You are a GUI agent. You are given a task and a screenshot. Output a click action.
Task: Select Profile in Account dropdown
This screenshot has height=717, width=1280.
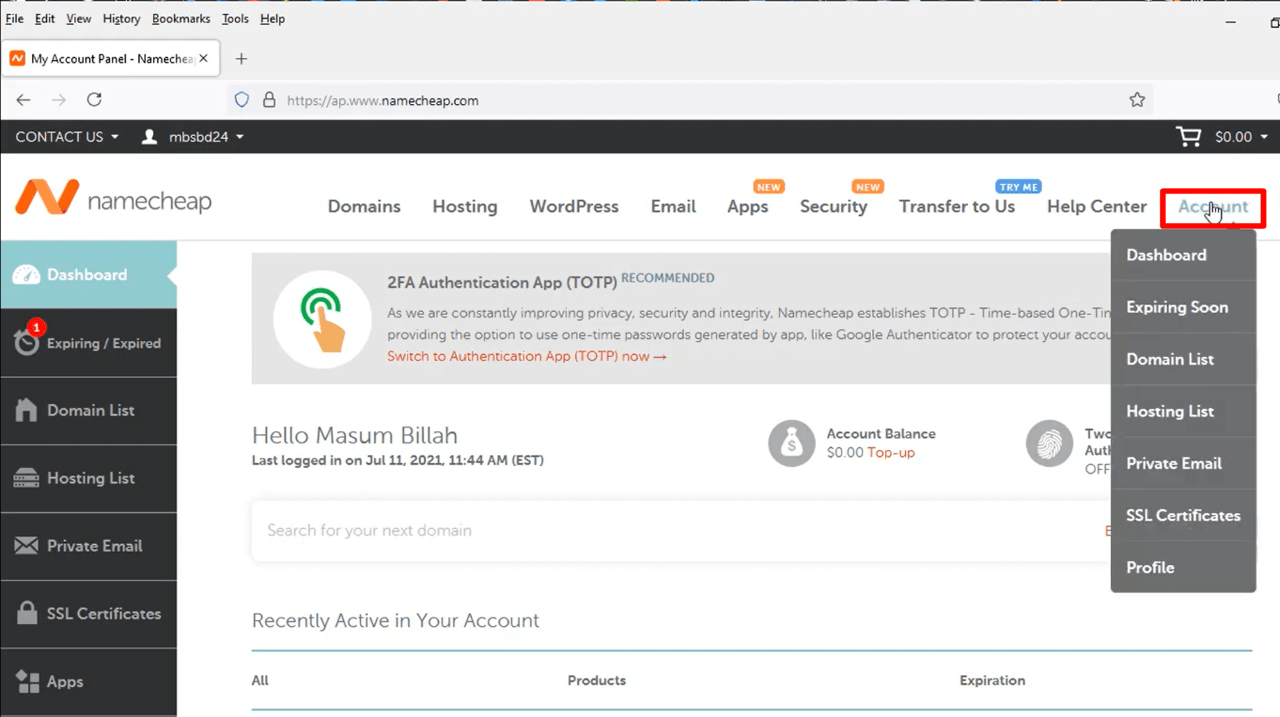coord(1183,567)
